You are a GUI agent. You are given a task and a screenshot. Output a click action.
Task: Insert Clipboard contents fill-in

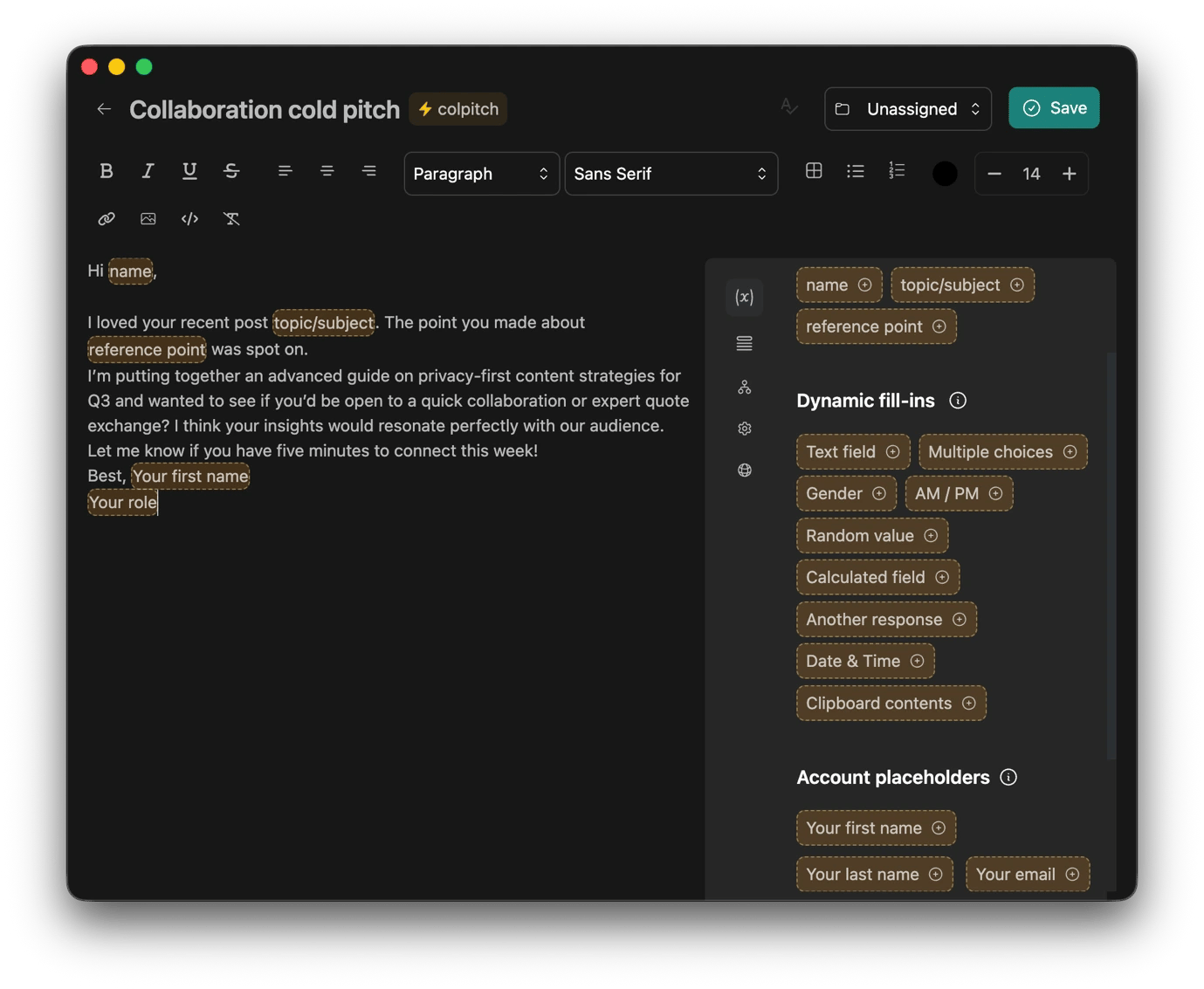click(x=891, y=704)
